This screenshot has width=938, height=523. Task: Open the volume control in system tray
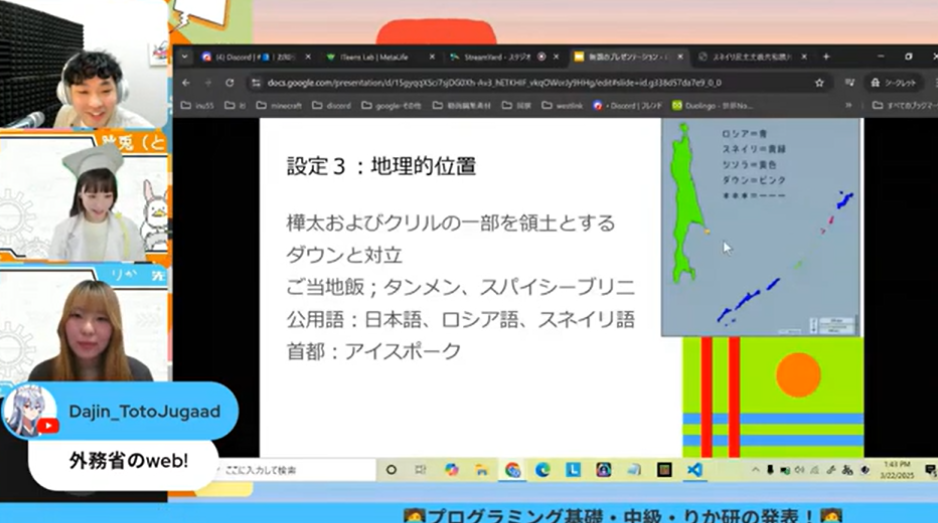coord(799,470)
